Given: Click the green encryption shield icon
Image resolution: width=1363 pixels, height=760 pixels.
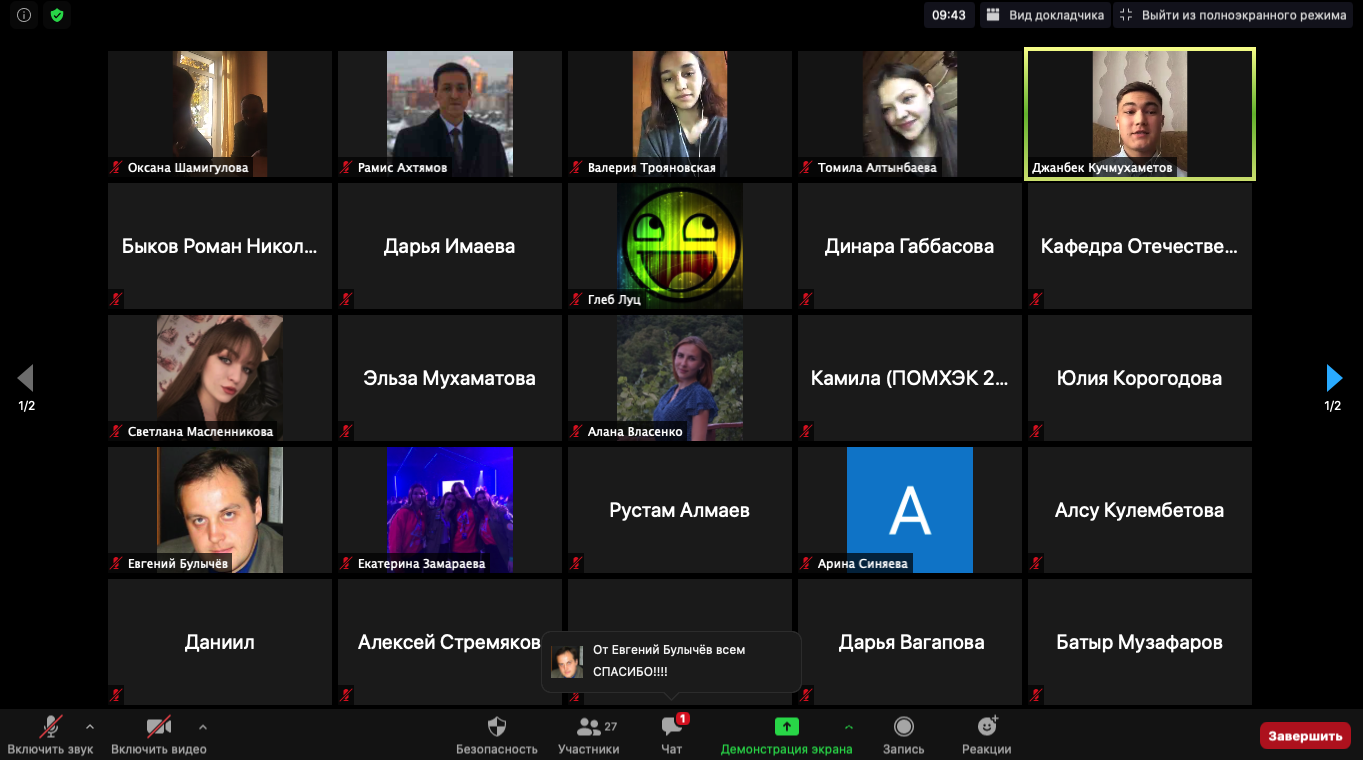Looking at the screenshot, I should 57,15.
